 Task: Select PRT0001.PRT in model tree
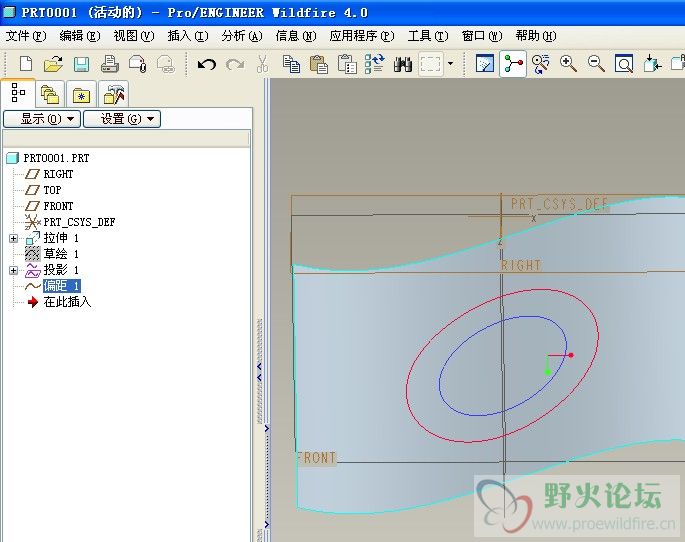click(56, 158)
